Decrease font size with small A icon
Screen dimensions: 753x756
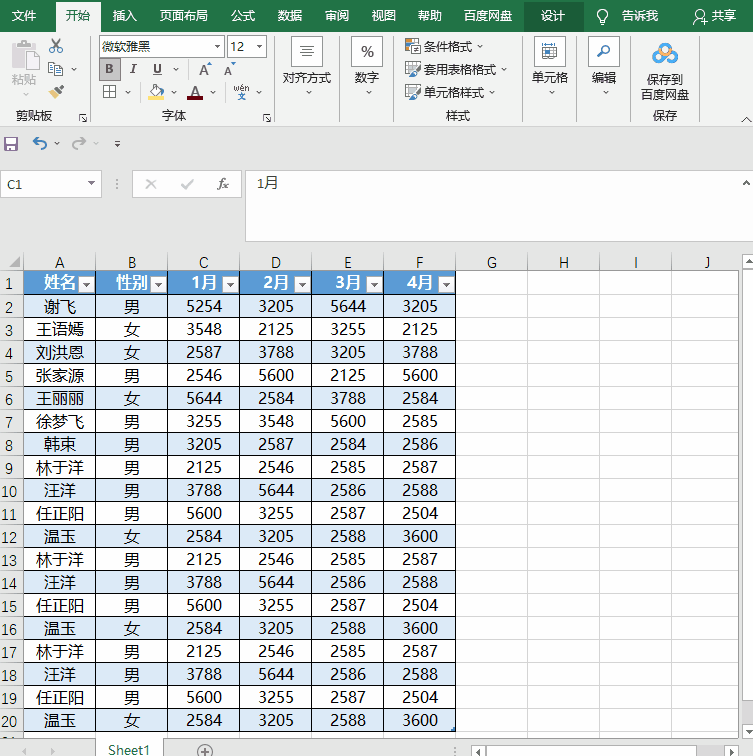(x=229, y=69)
